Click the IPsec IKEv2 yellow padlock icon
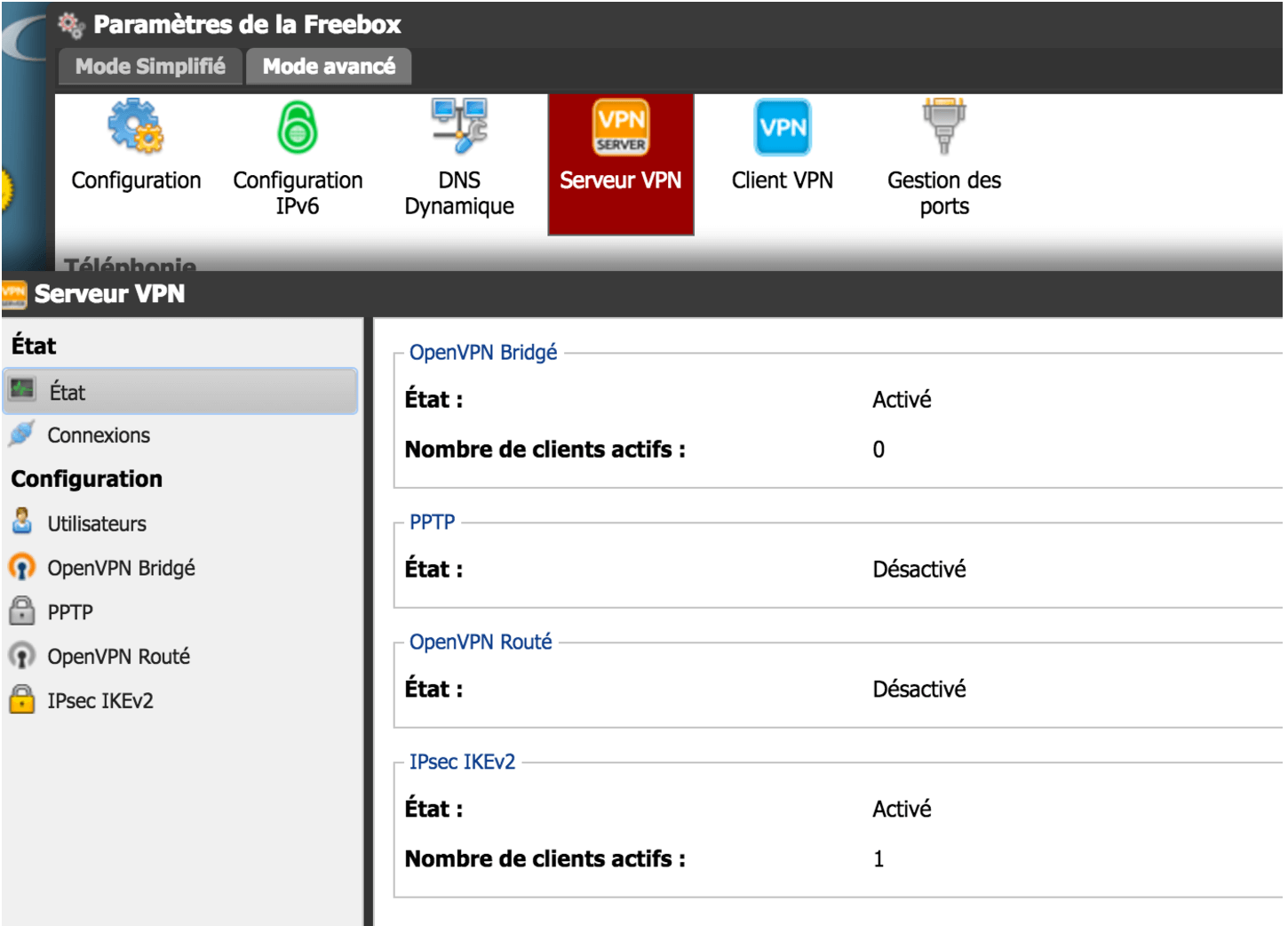Screen dimensions: 1288x926 click(22, 699)
